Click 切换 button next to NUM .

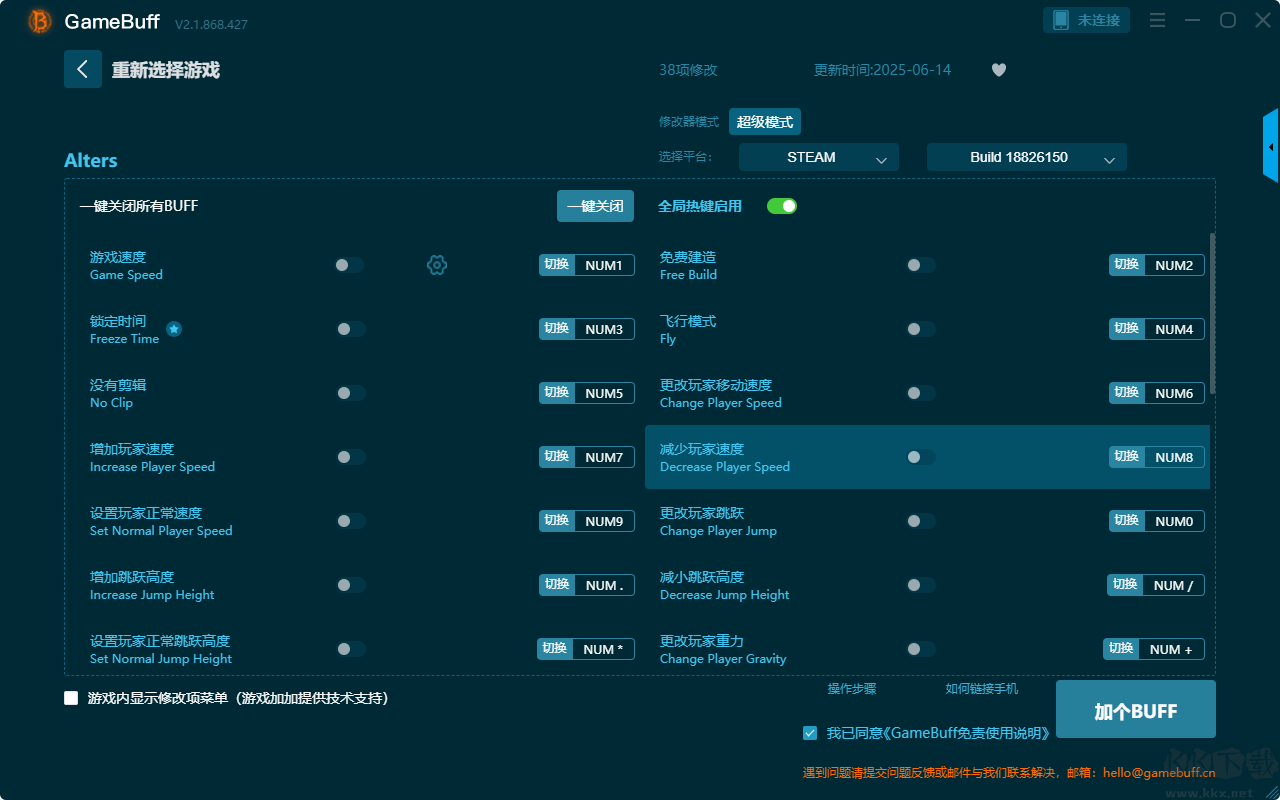pos(557,585)
